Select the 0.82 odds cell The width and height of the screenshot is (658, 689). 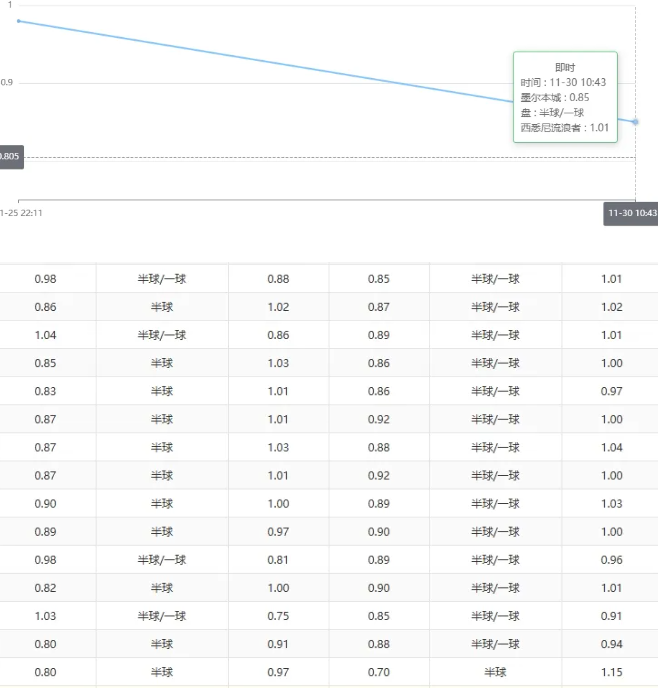click(45, 588)
